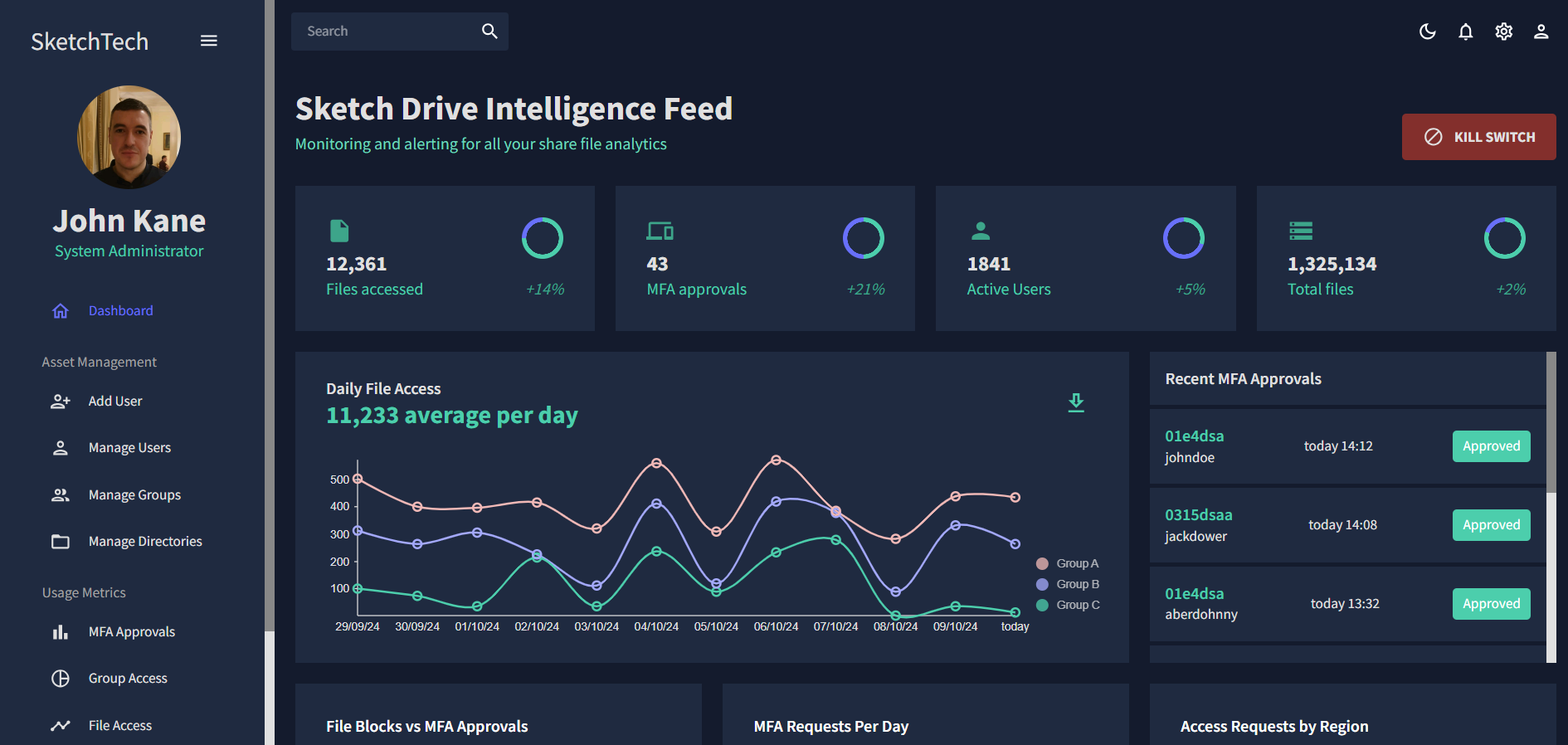
Task: Click Approved button for aberdohnny
Action: [1492, 604]
